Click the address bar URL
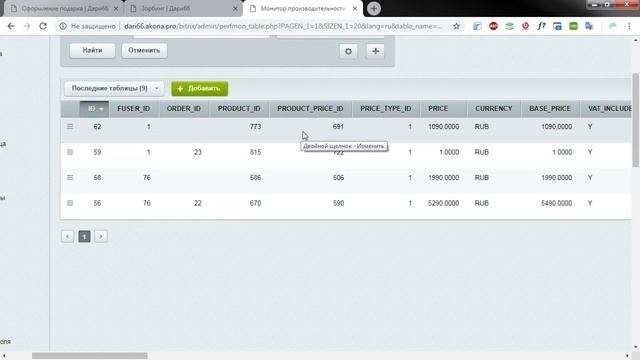640x360 pixels. click(x=283, y=26)
